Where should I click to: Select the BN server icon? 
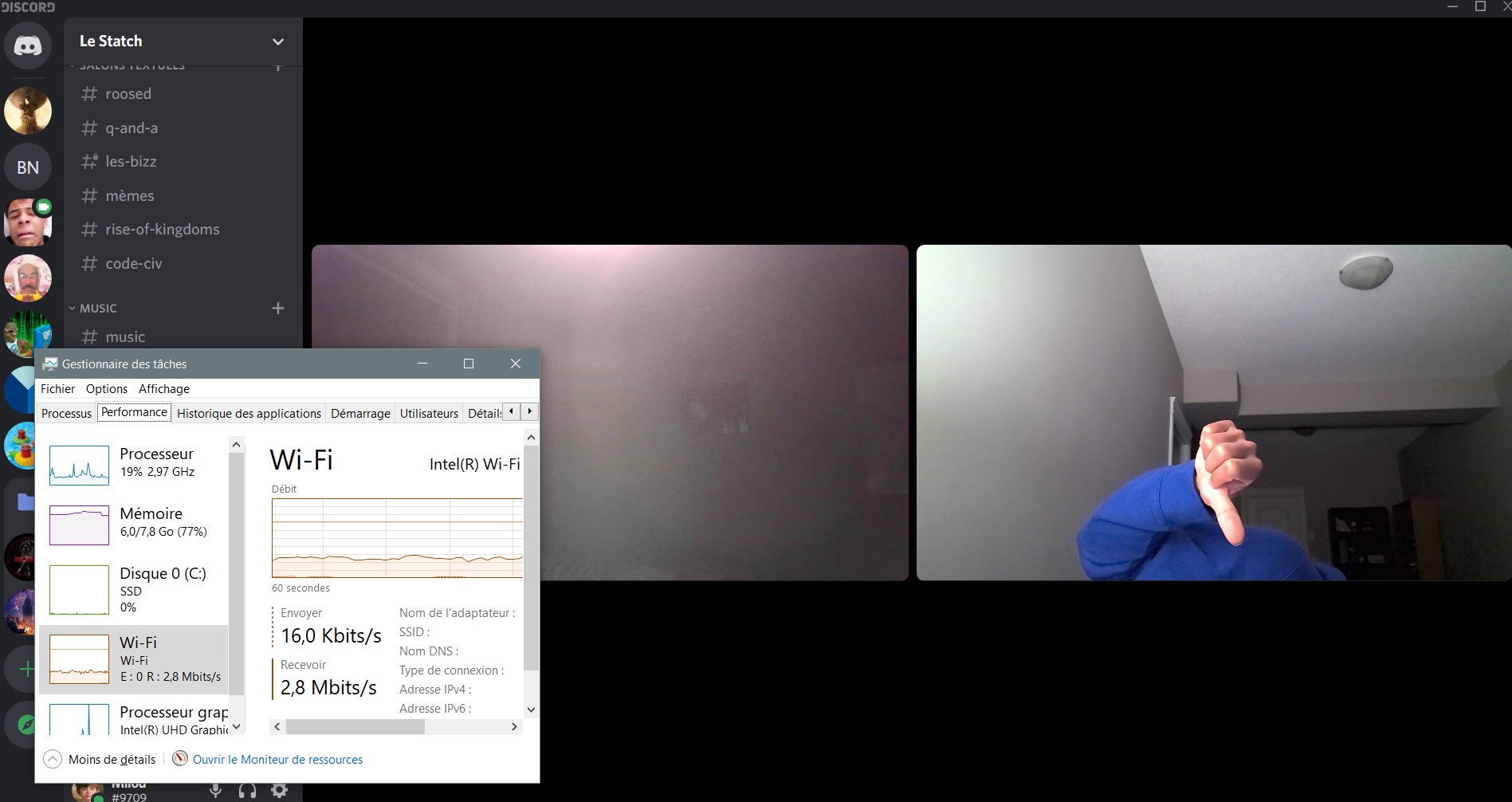[x=28, y=167]
